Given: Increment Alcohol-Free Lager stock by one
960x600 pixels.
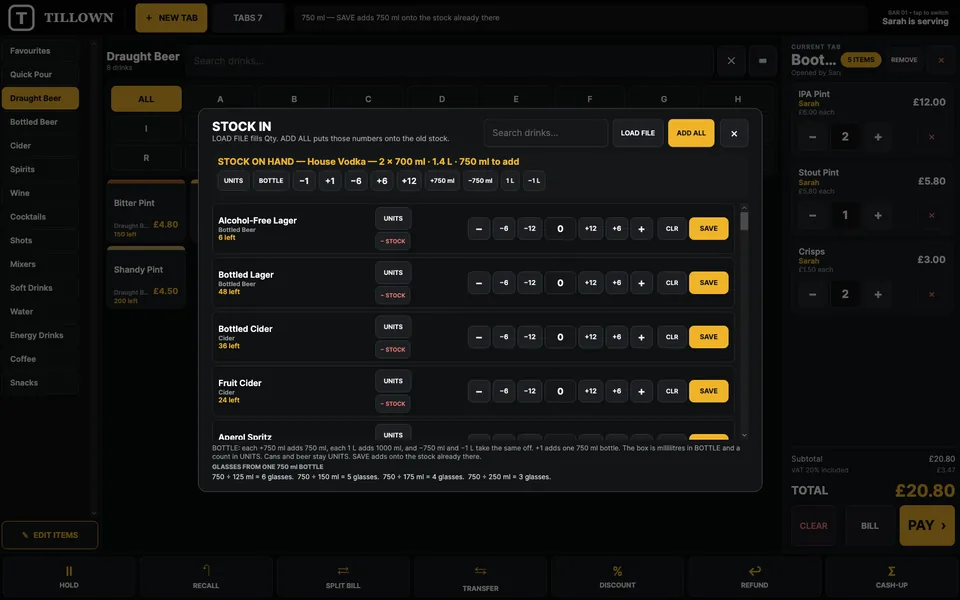Looking at the screenshot, I should (641, 229).
